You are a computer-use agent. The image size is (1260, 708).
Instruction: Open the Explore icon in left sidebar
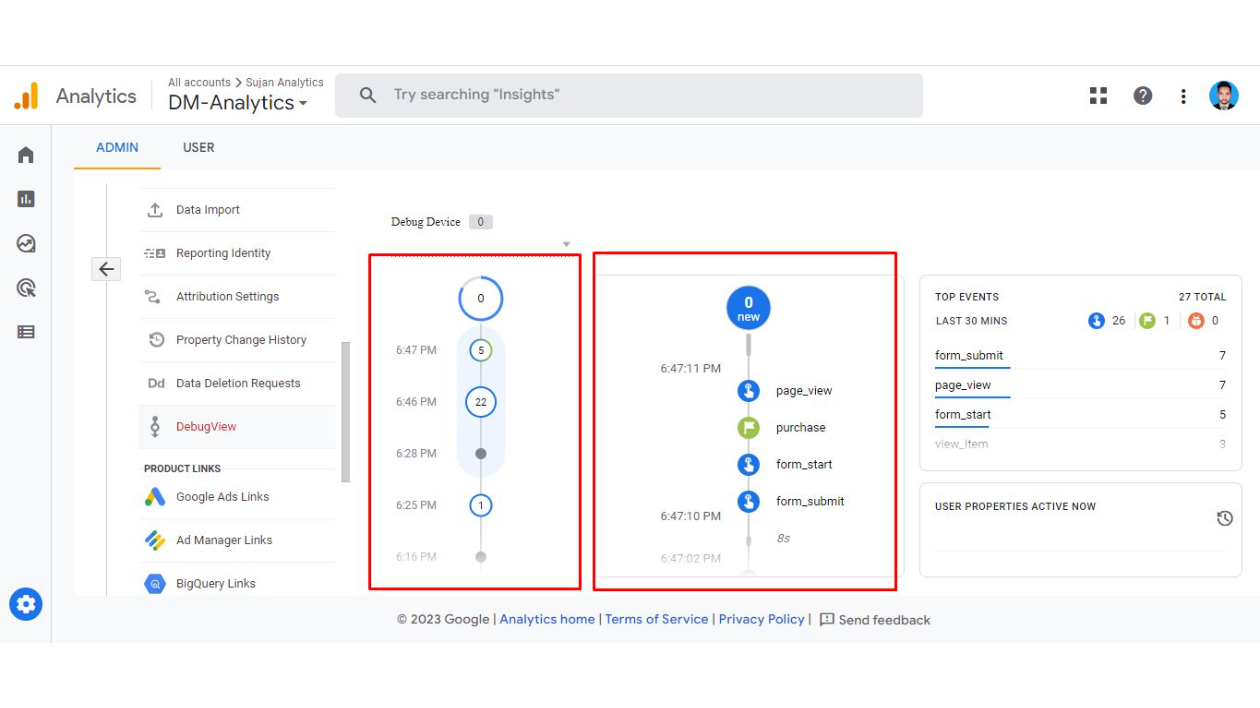26,243
